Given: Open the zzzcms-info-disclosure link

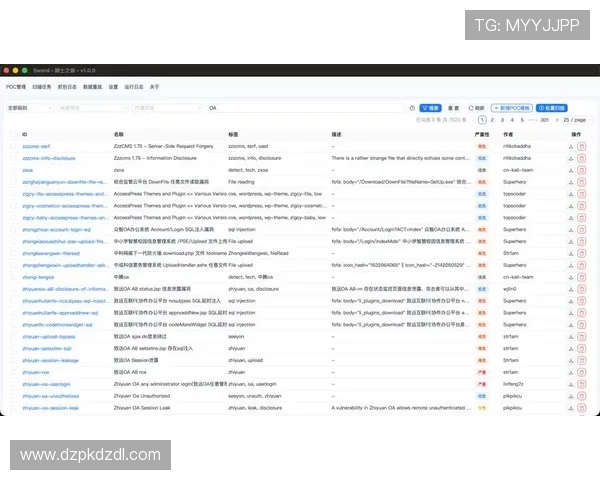Looking at the screenshot, I should [x=48, y=158].
